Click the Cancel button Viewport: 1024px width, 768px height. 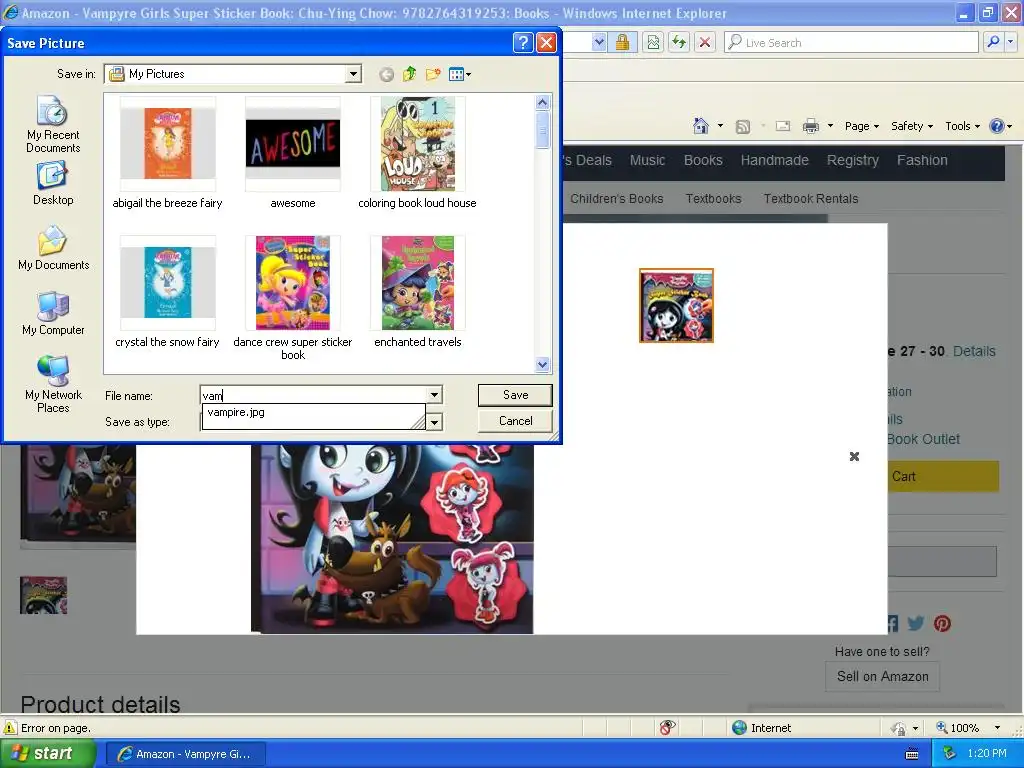[x=515, y=421]
